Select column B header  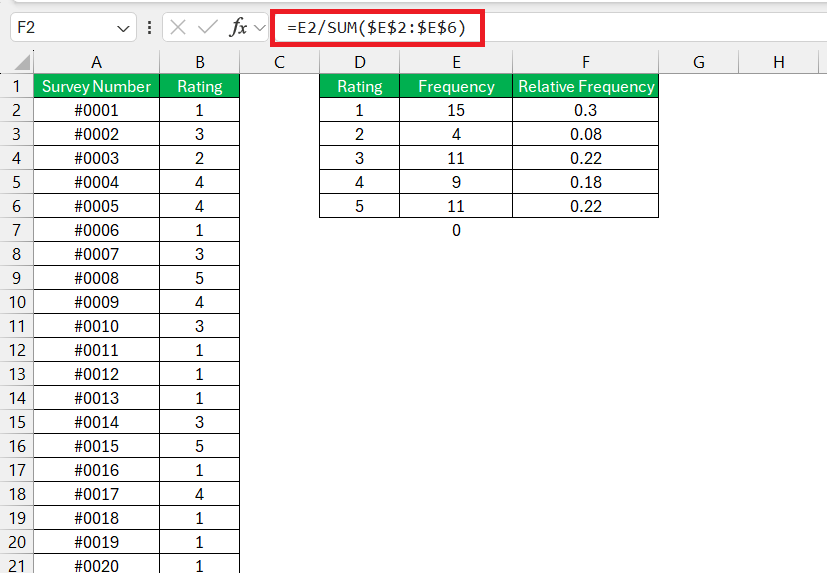(199, 62)
